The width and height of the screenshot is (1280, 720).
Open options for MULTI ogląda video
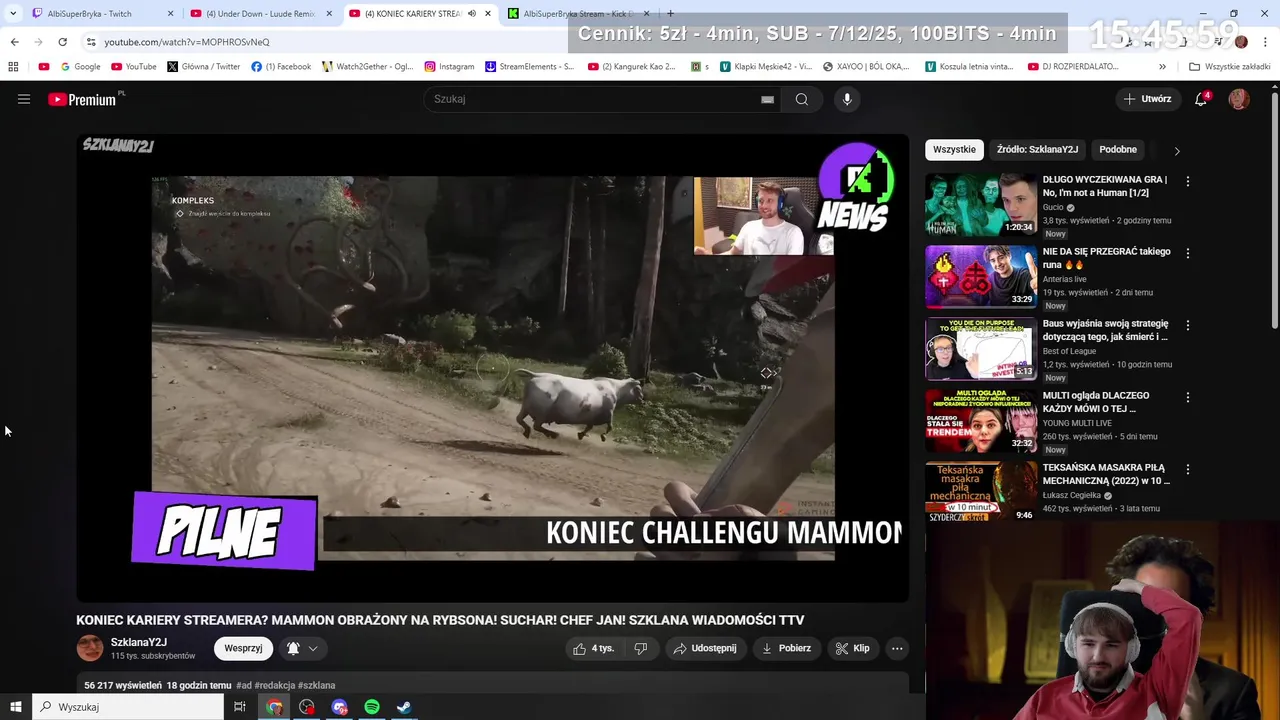[x=1188, y=397]
